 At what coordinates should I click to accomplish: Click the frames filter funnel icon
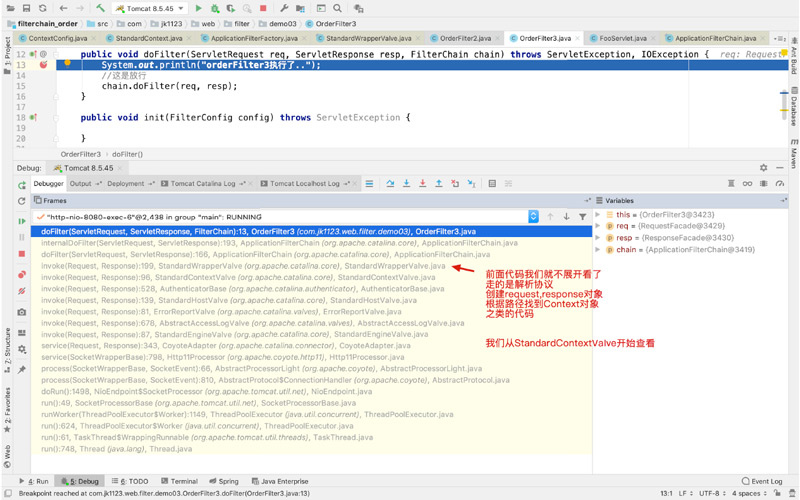(583, 217)
